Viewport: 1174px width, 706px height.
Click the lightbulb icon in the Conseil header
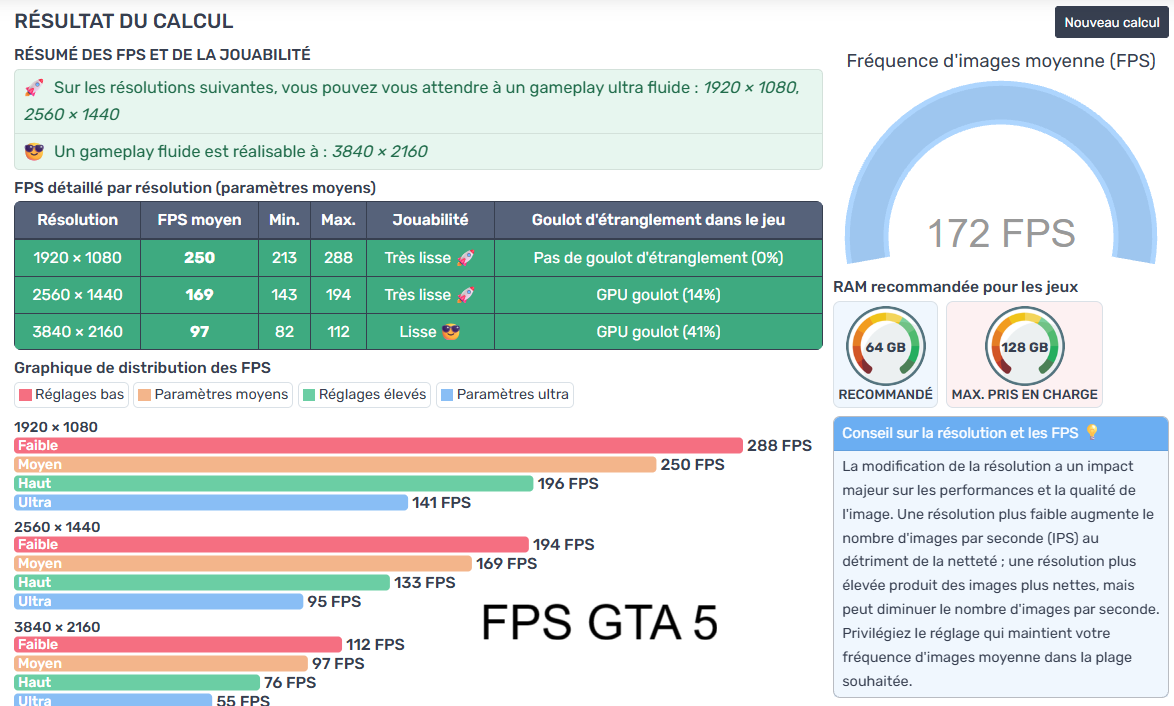tap(1092, 433)
